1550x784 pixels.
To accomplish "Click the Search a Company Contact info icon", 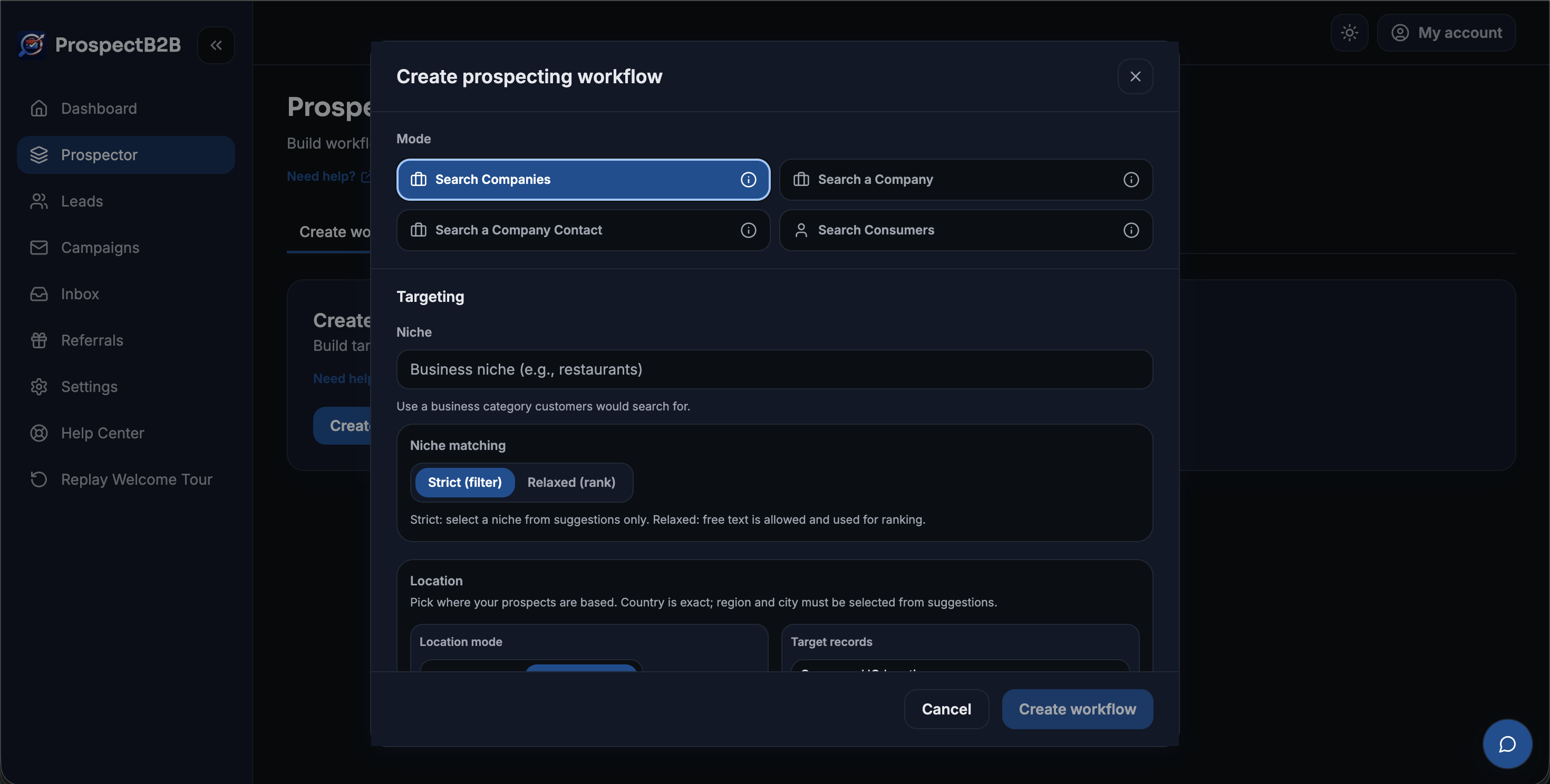I will click(x=749, y=230).
